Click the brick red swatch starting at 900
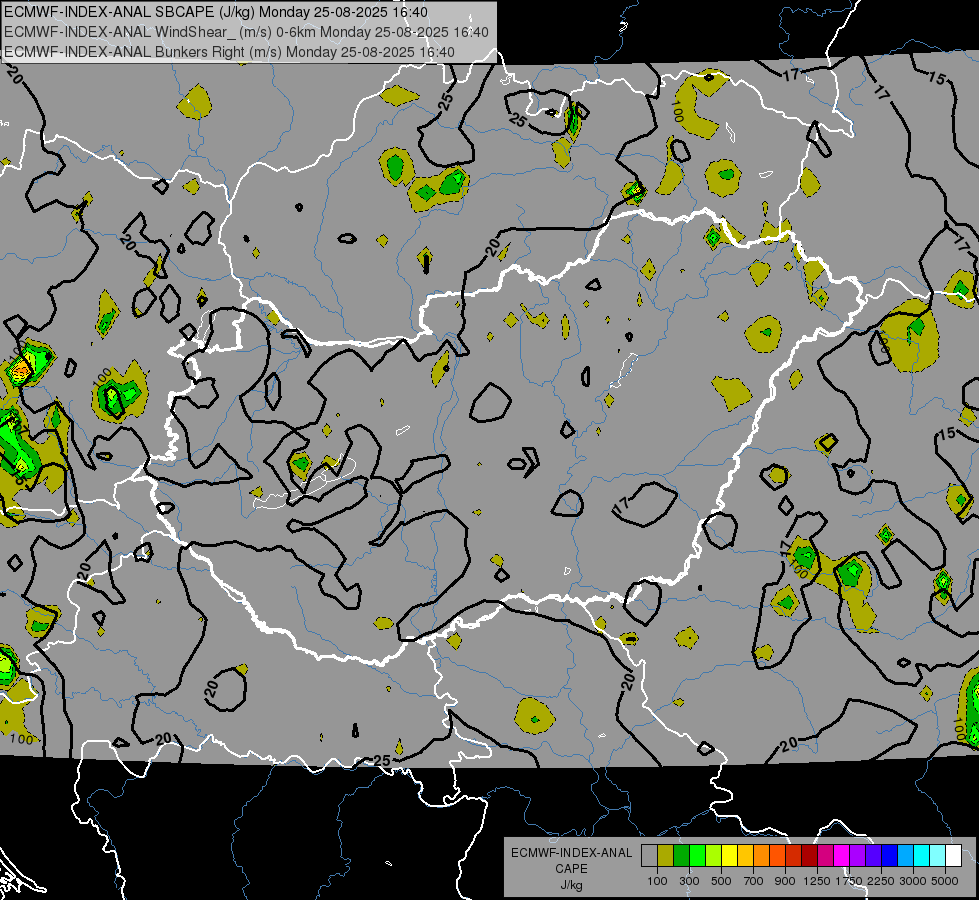 [x=794, y=856]
